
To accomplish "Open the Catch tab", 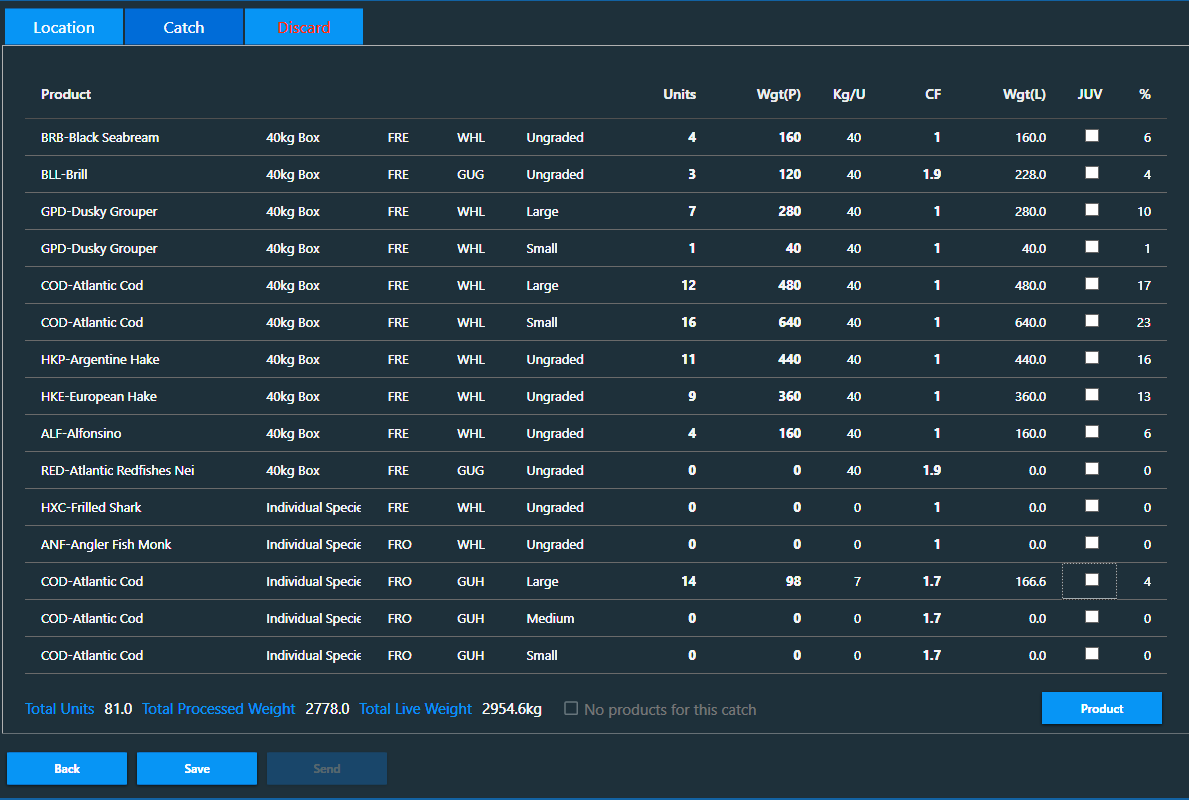I will [184, 27].
